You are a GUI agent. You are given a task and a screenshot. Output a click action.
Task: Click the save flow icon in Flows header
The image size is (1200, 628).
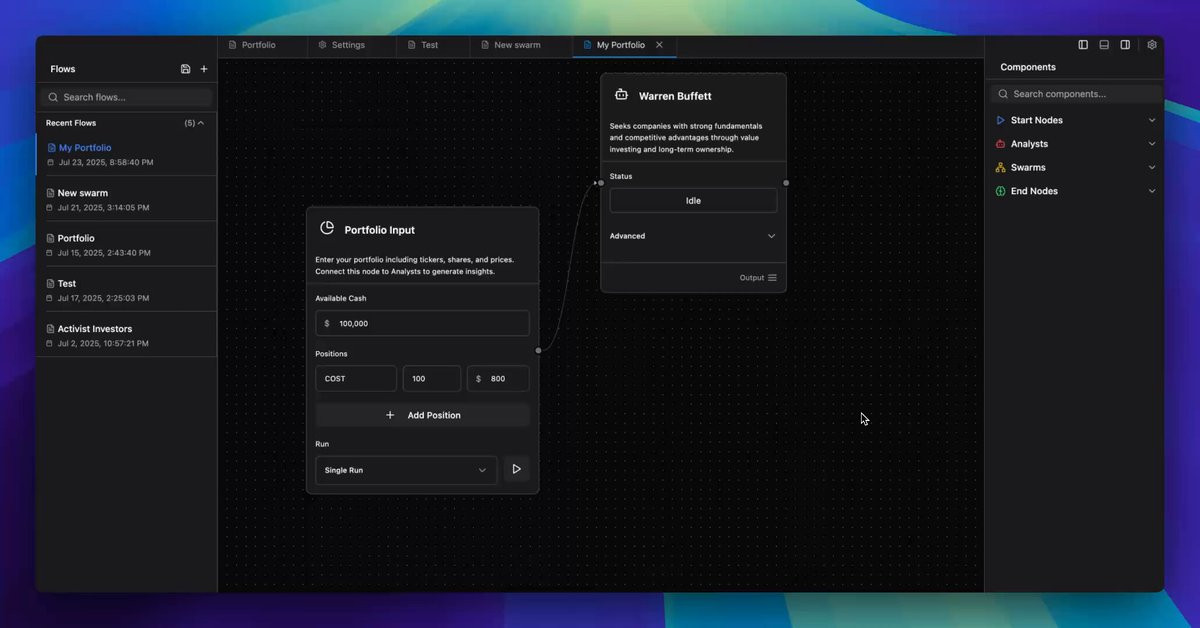(186, 69)
